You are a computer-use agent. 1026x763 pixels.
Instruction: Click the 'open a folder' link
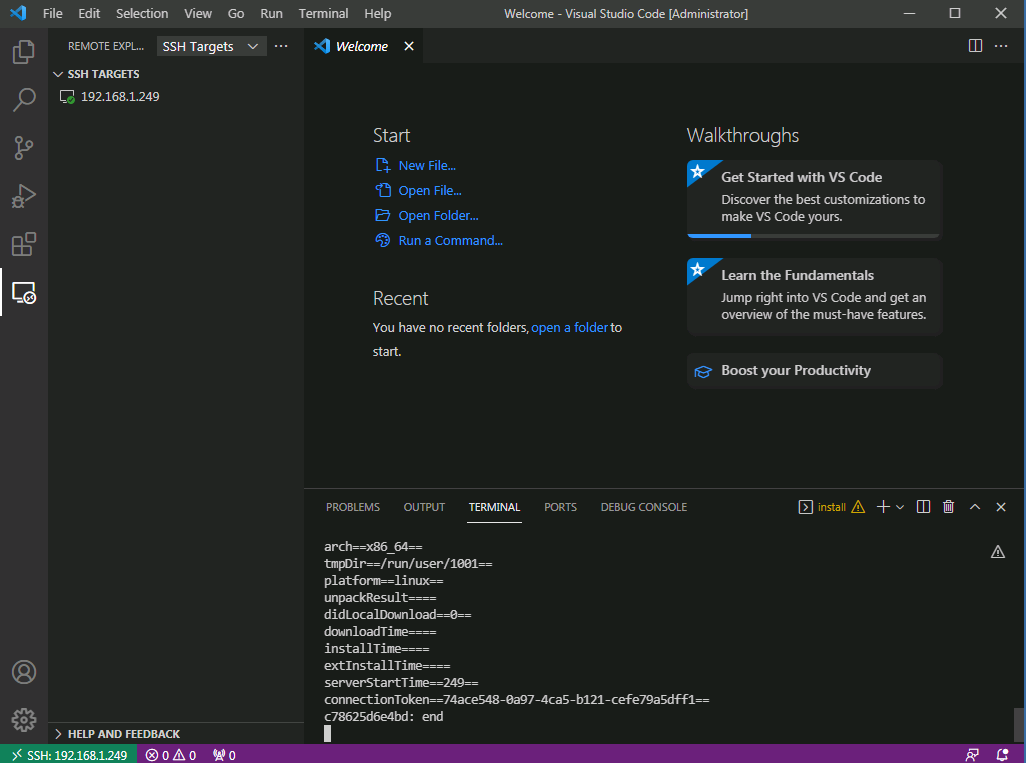[569, 327]
